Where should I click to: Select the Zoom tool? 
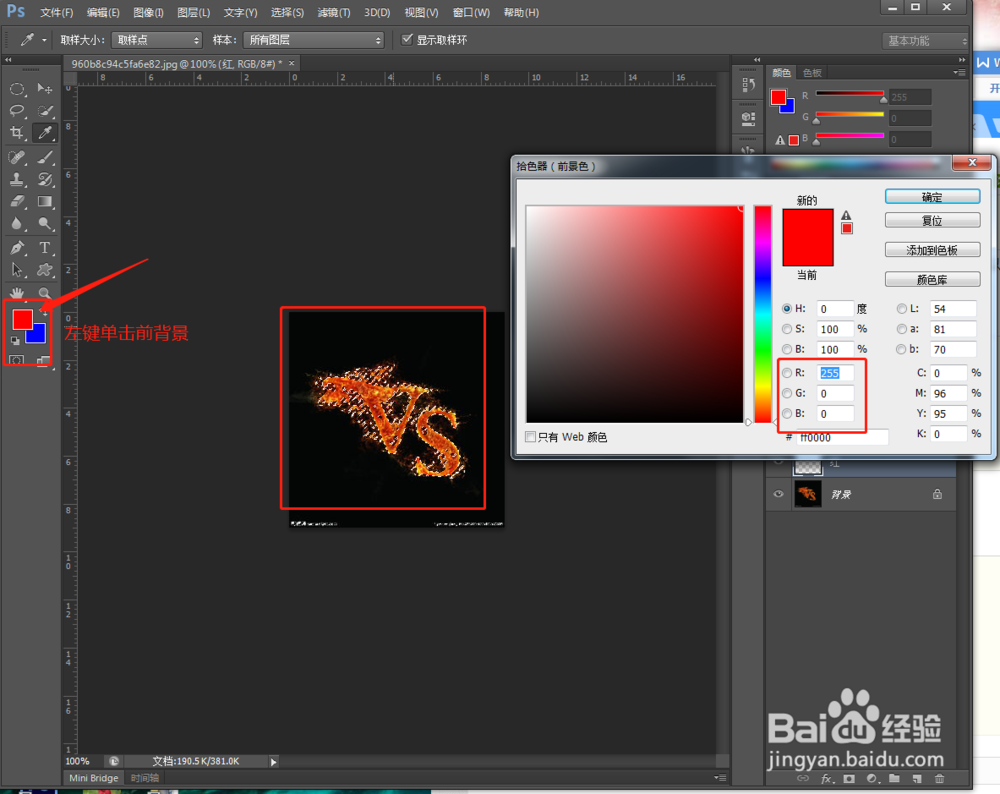45,293
